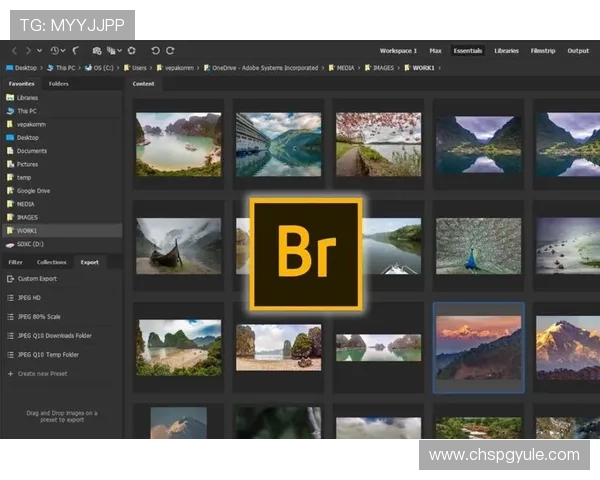
Task: Expand chevron after vepakomm in breadcrumb
Action: tap(198, 68)
